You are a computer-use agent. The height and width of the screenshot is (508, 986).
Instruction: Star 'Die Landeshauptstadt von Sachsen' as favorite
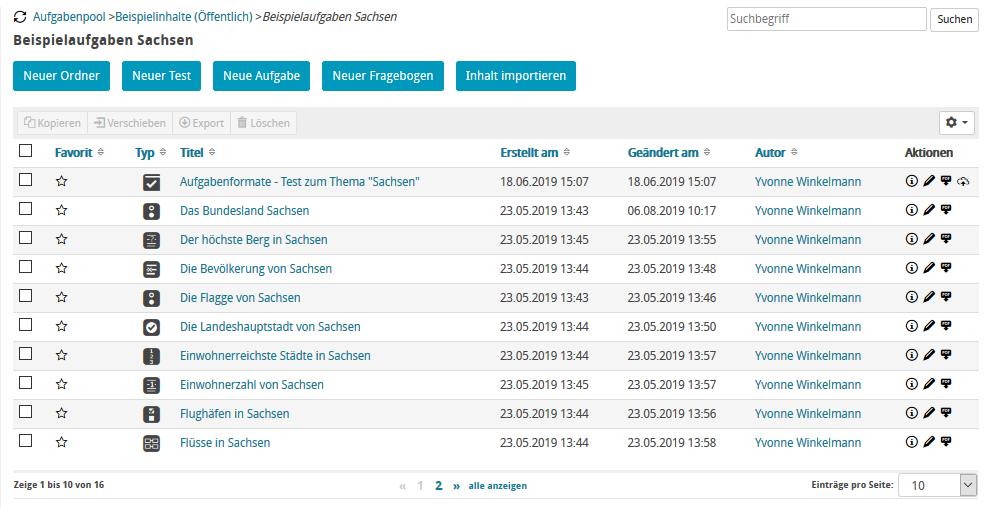tap(62, 326)
